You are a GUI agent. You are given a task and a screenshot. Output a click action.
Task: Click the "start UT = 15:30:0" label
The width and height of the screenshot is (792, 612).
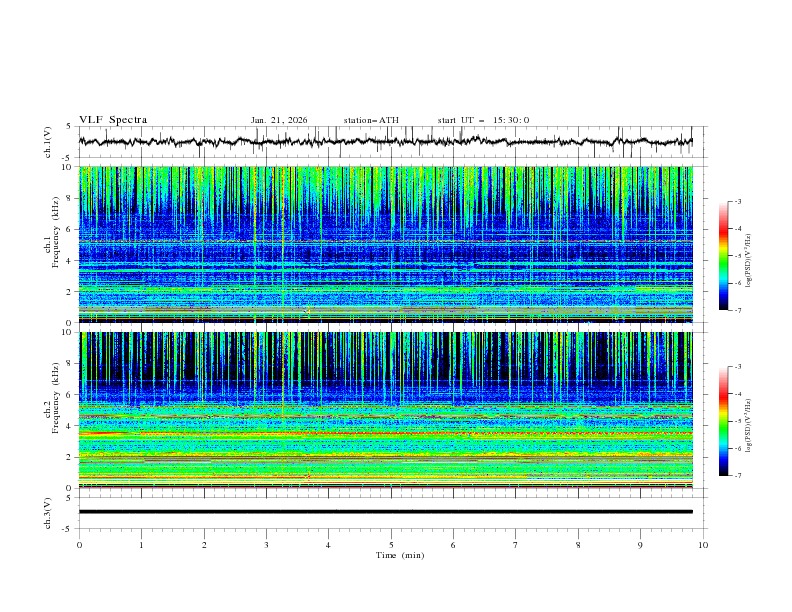pyautogui.click(x=483, y=120)
